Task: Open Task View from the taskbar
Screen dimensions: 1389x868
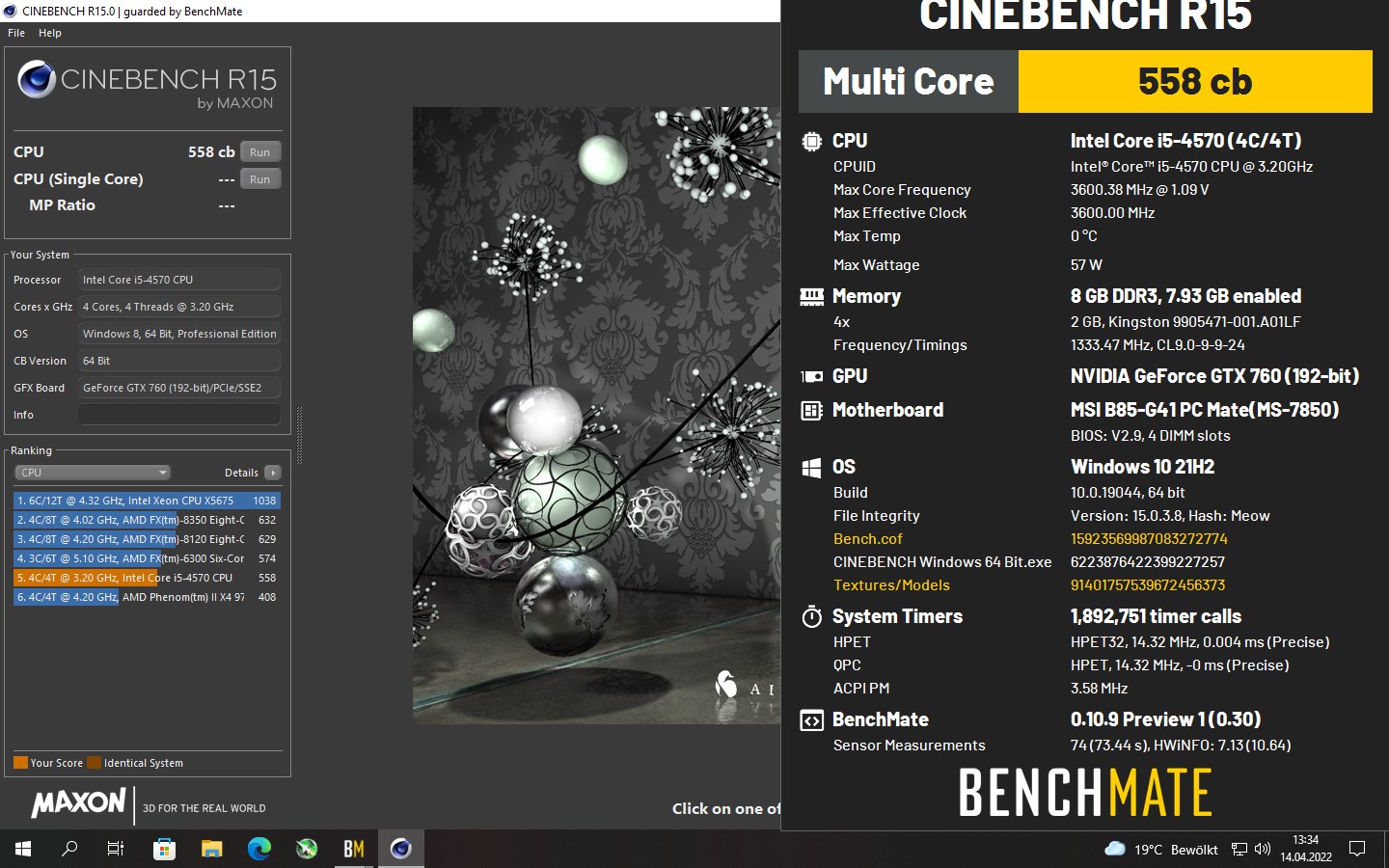Action: (116, 849)
